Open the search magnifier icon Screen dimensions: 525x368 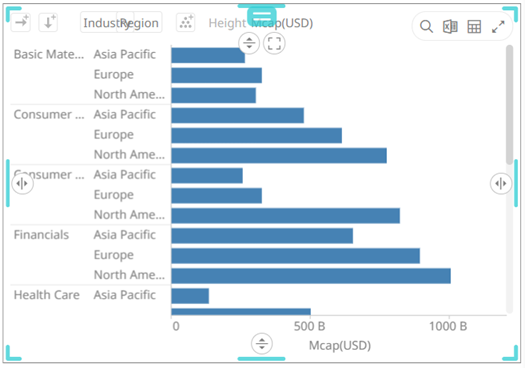(x=426, y=26)
